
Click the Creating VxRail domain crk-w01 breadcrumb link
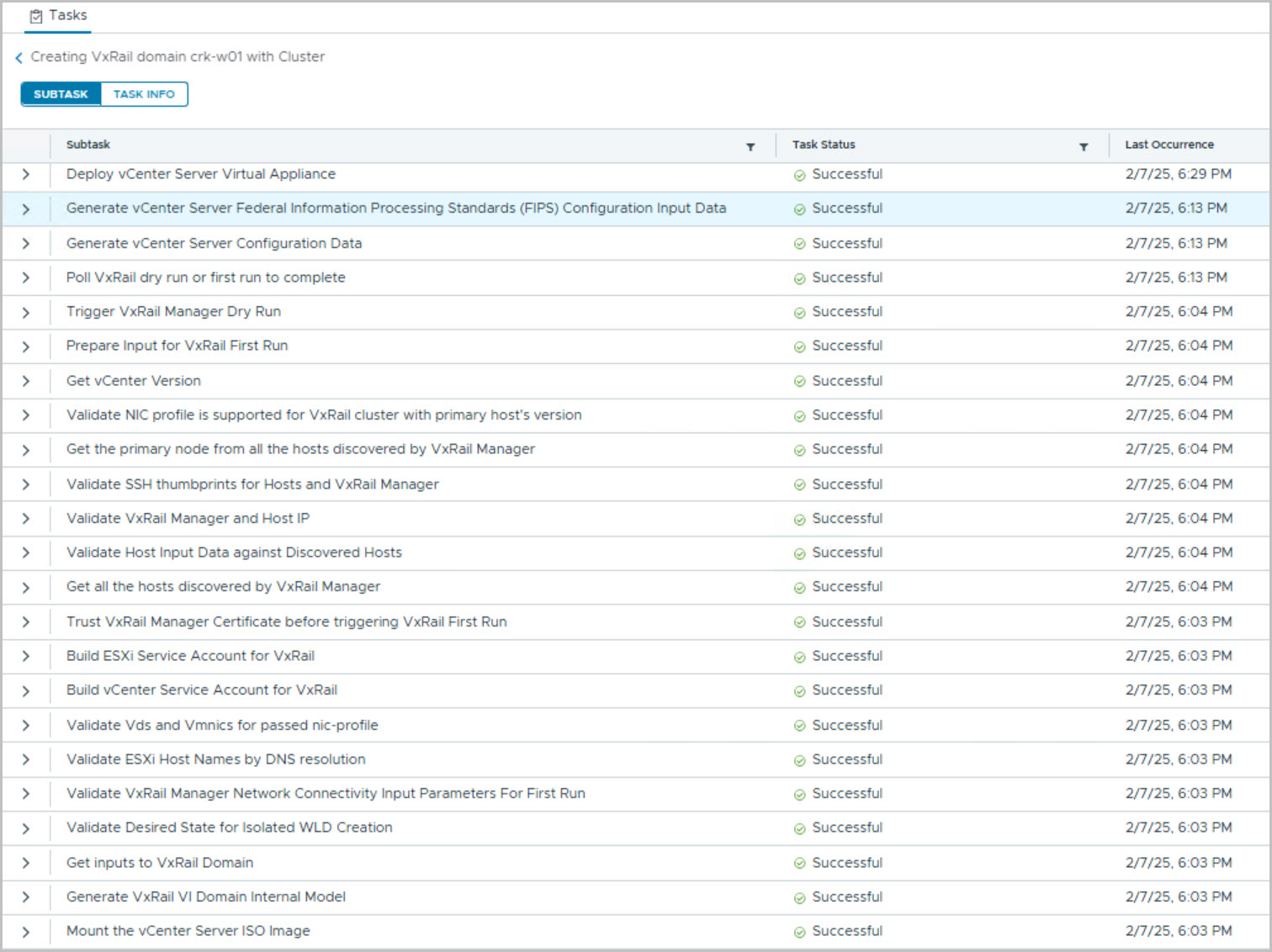pyautogui.click(x=178, y=56)
